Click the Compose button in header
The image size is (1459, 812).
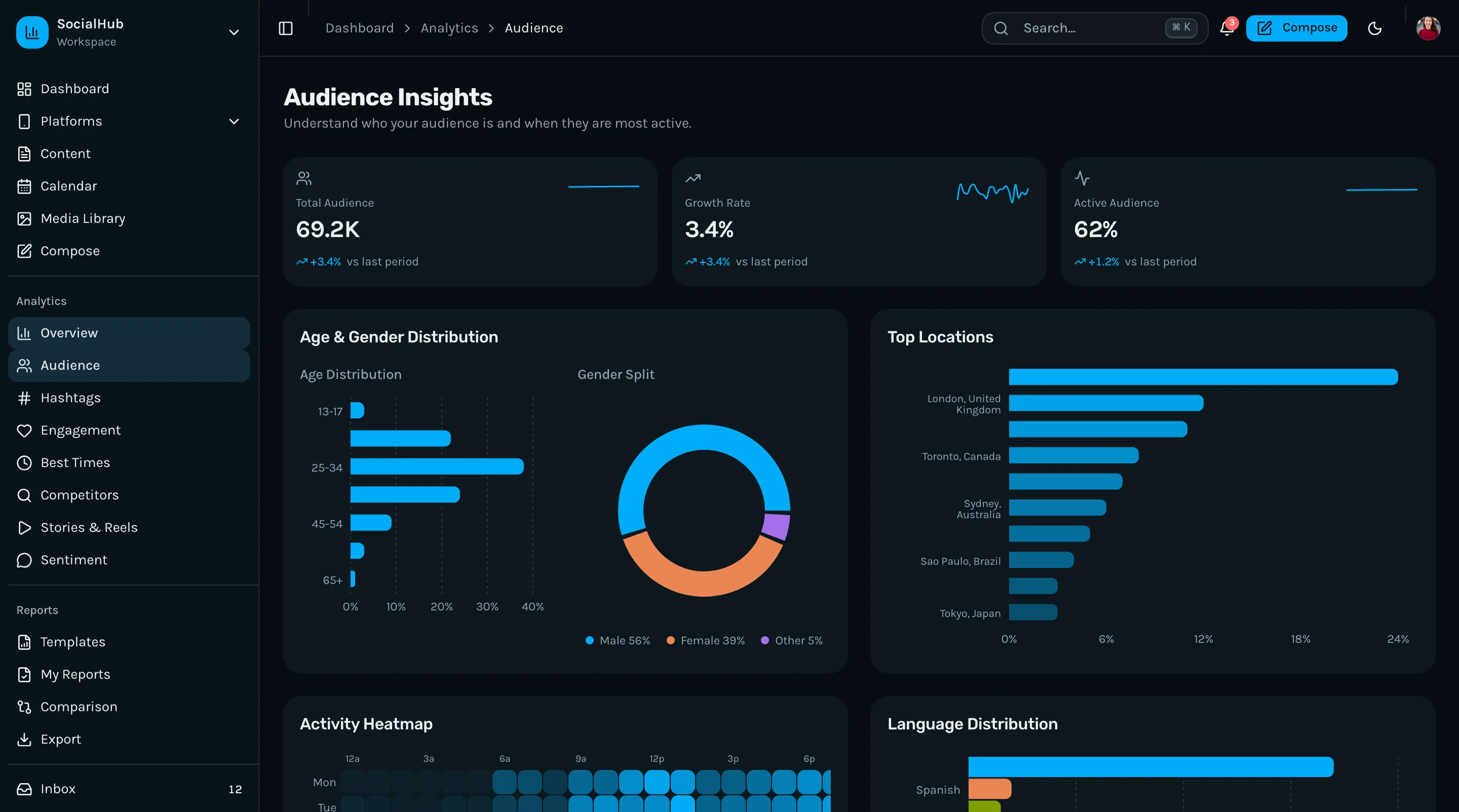pyautogui.click(x=1296, y=28)
